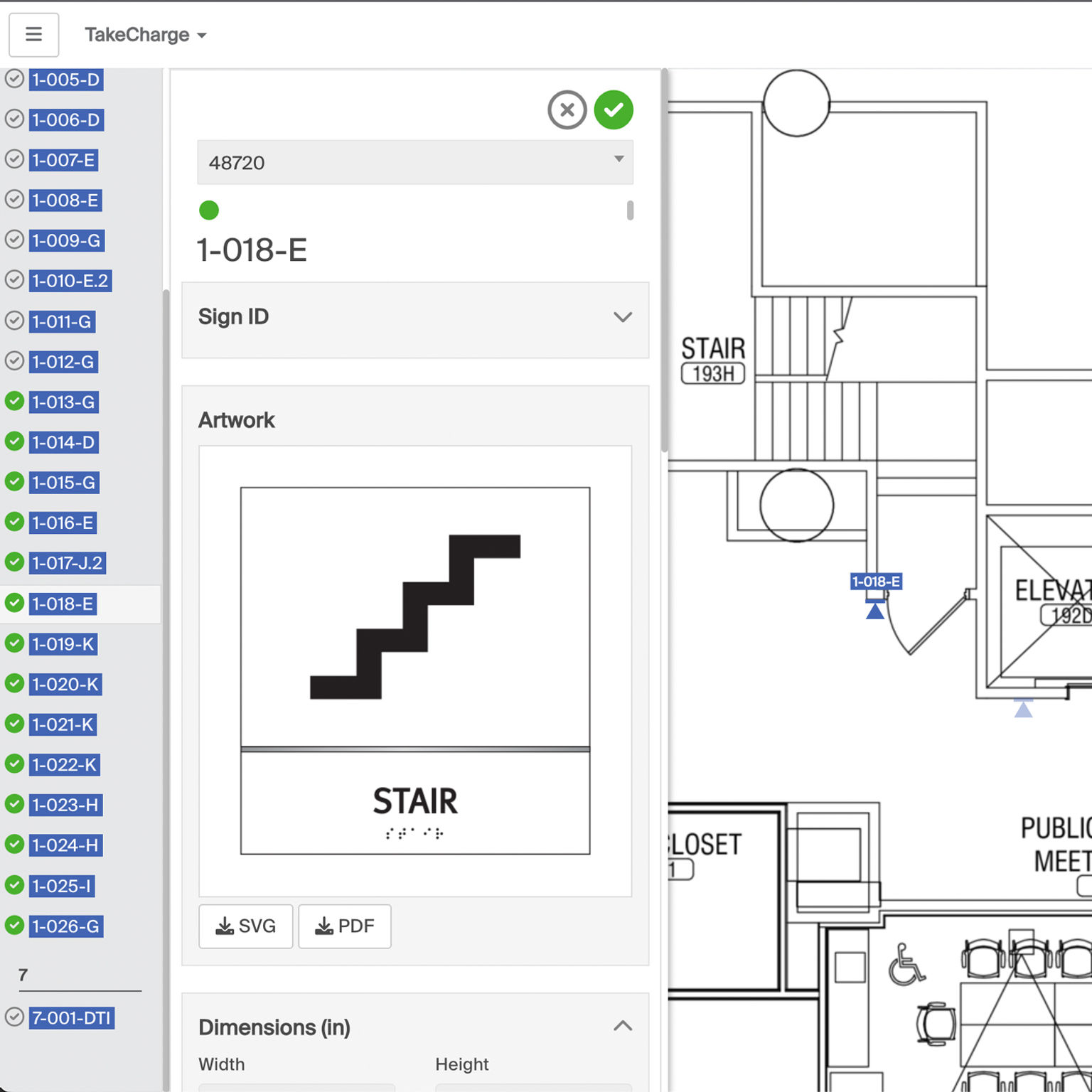Click green check icon beside 1-023-H
The width and height of the screenshot is (1092, 1092).
[x=14, y=804]
